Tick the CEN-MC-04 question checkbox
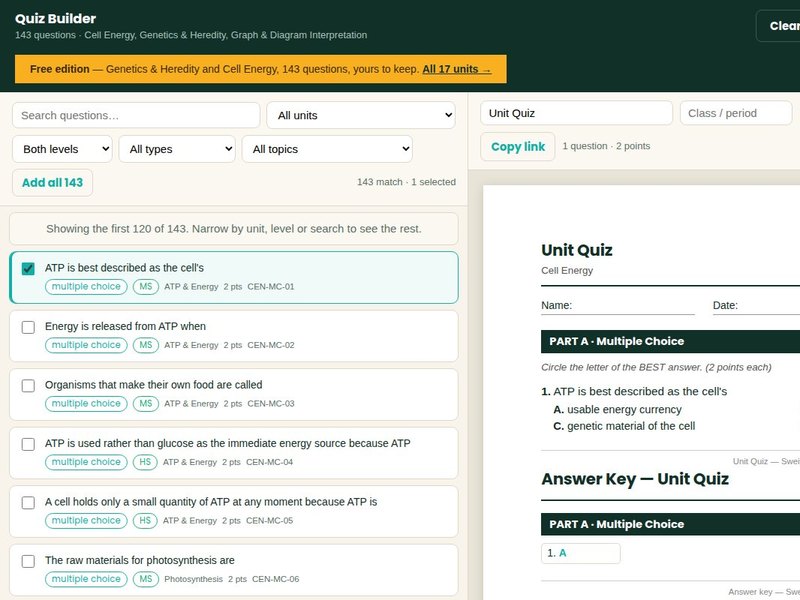 (x=28, y=444)
